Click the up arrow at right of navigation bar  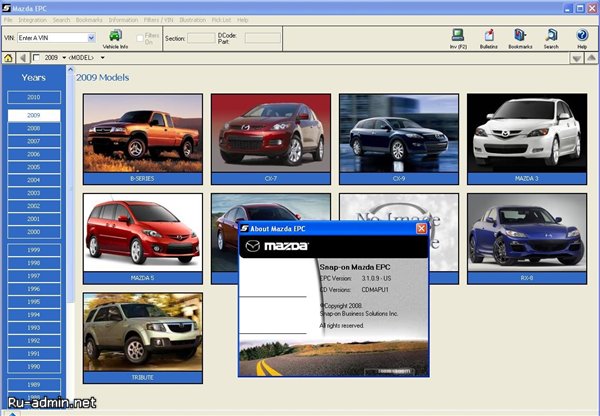tap(591, 58)
